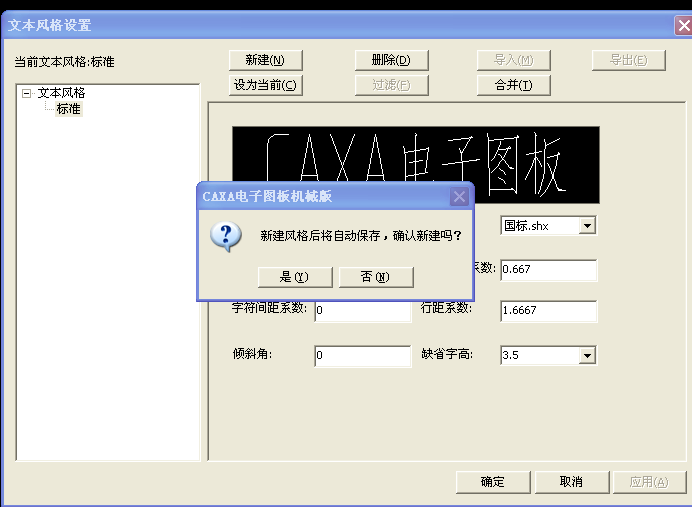Click the 0.667 width factor field
This screenshot has height=507, width=692.
point(549,270)
